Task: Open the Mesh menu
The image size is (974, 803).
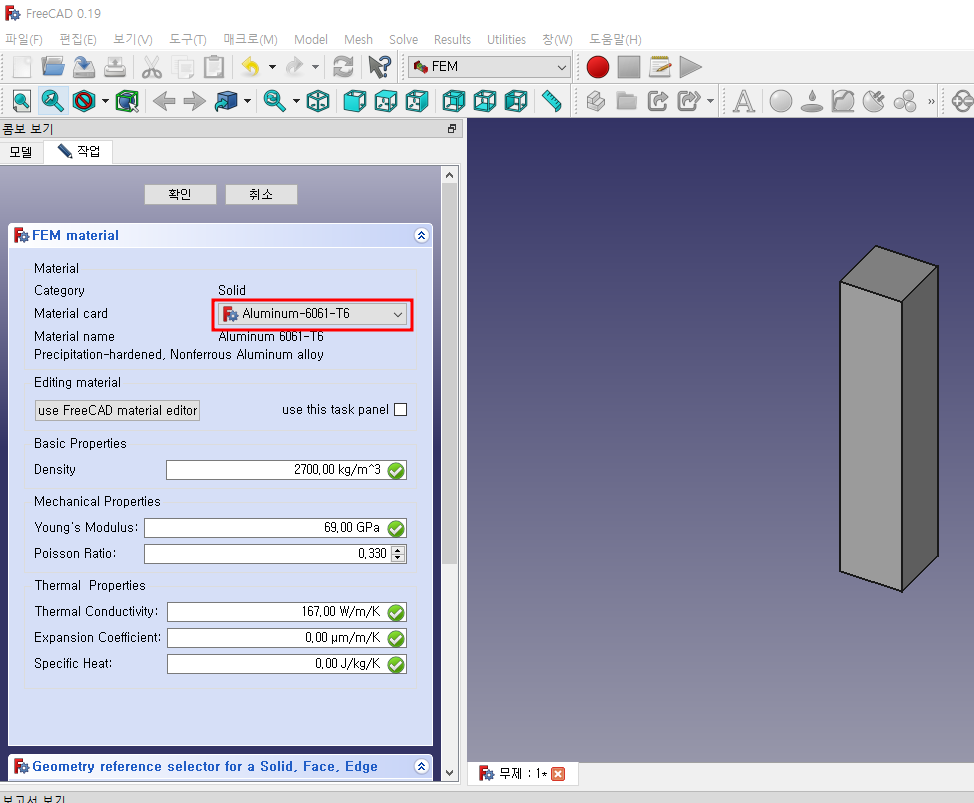Action: pos(358,40)
